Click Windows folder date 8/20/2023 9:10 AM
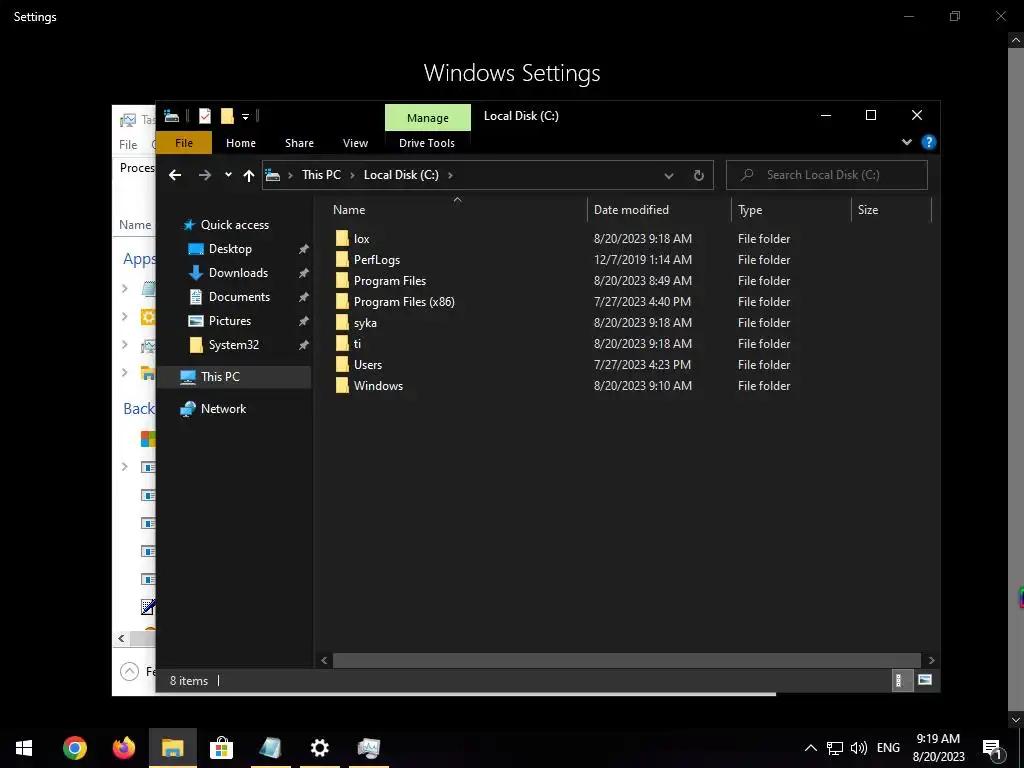 point(643,385)
